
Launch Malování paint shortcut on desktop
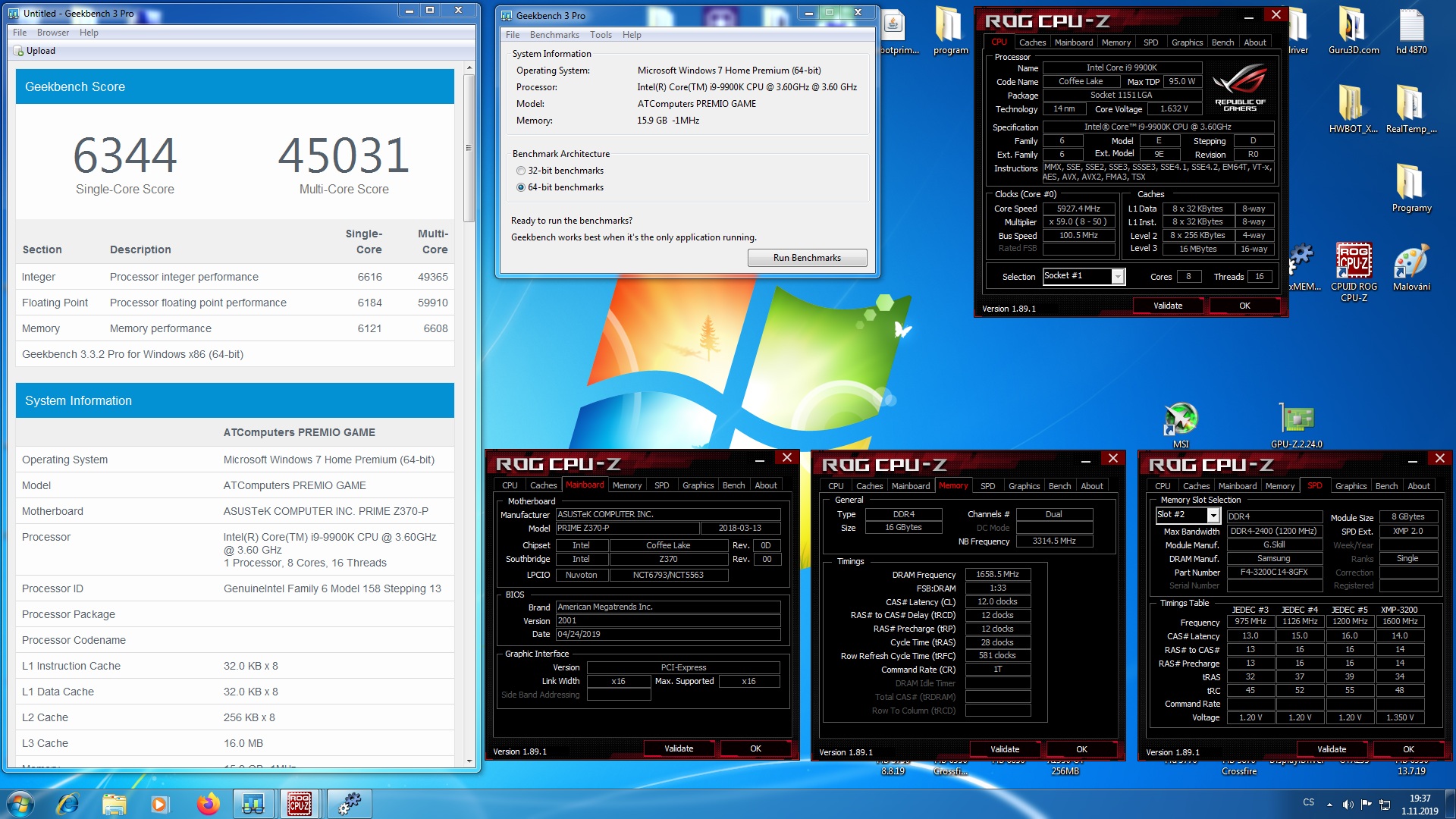coord(1411,268)
